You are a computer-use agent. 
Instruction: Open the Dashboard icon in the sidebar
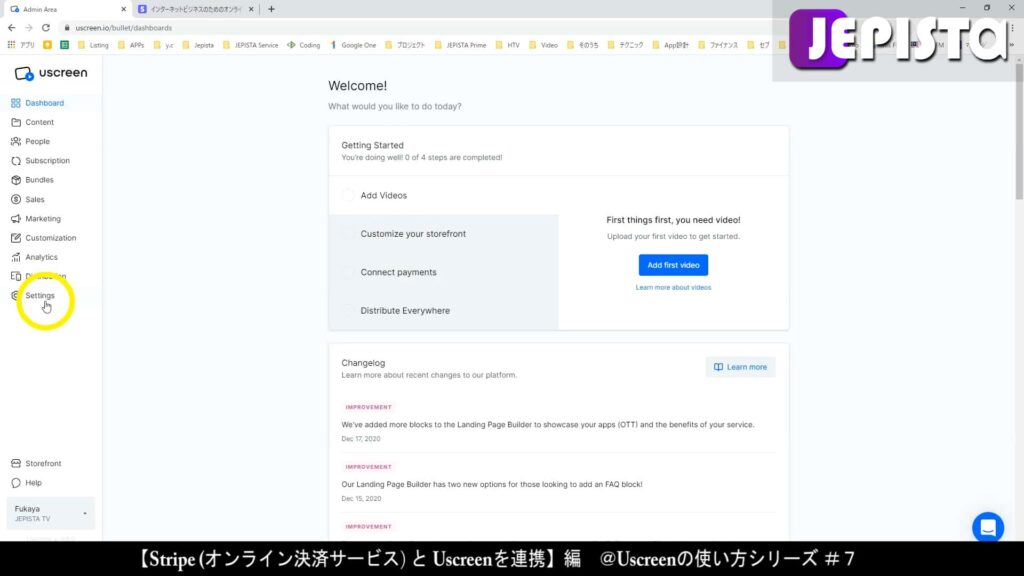pyautogui.click(x=16, y=103)
